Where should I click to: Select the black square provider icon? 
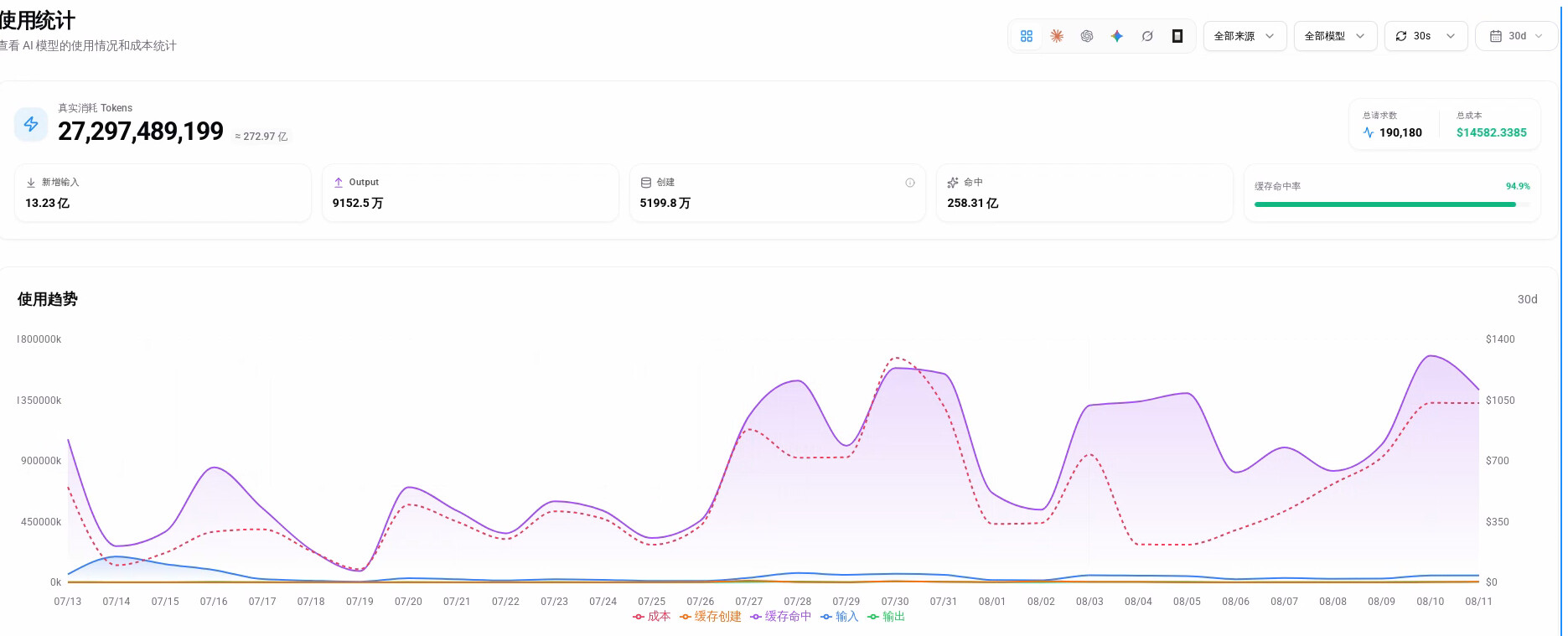1177,36
